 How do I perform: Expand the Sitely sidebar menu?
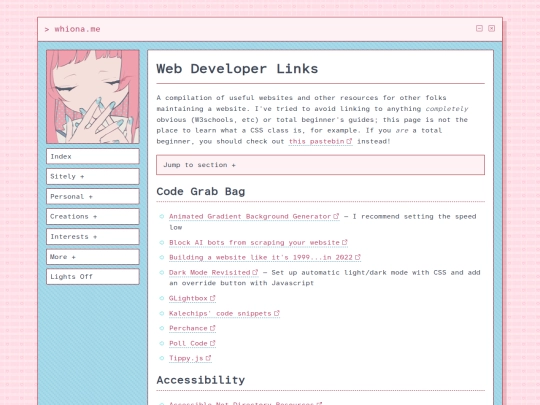tap(93, 176)
